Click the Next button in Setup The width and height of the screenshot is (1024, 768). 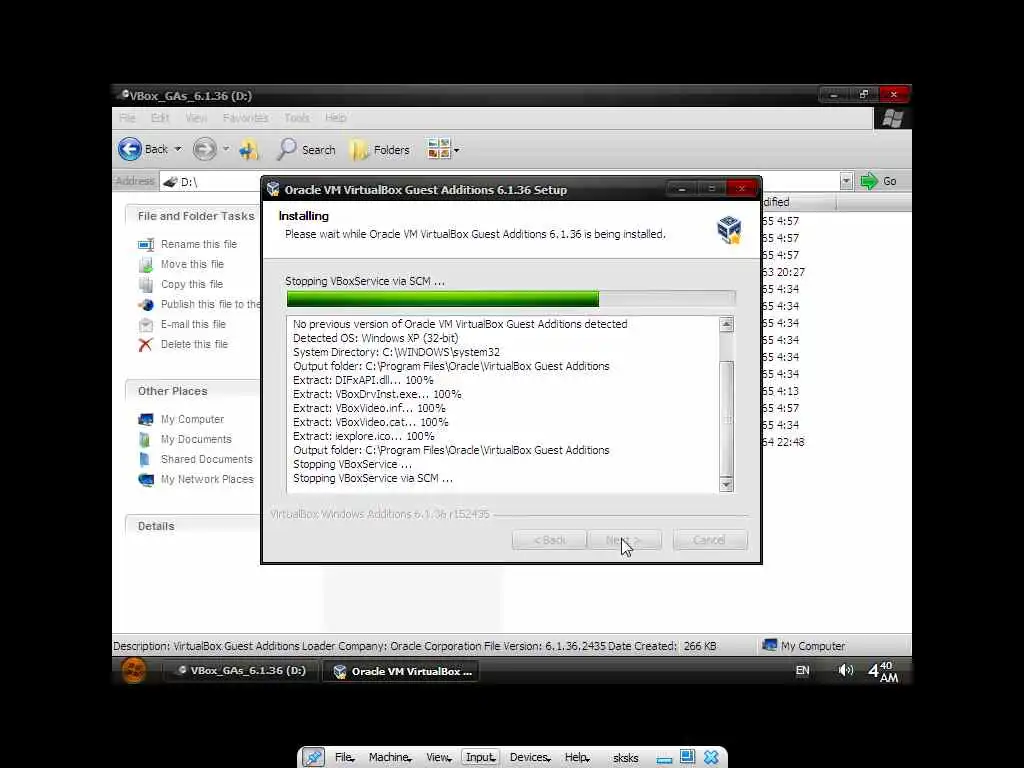(x=624, y=540)
